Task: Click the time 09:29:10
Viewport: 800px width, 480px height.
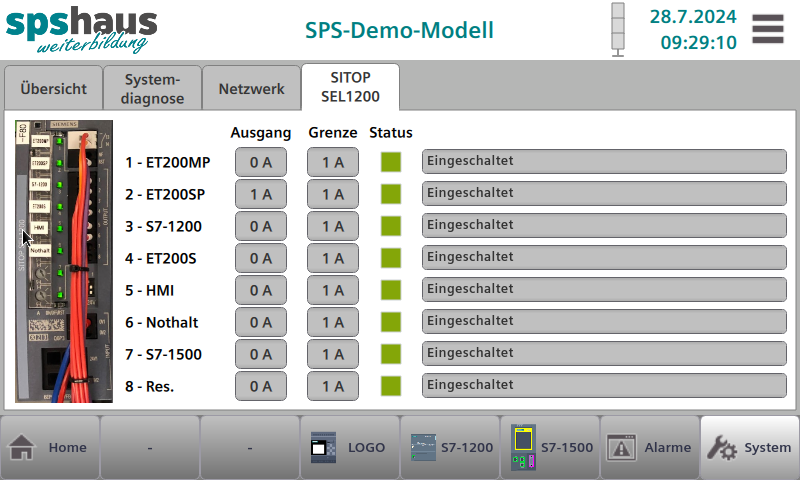Action: 698,42
